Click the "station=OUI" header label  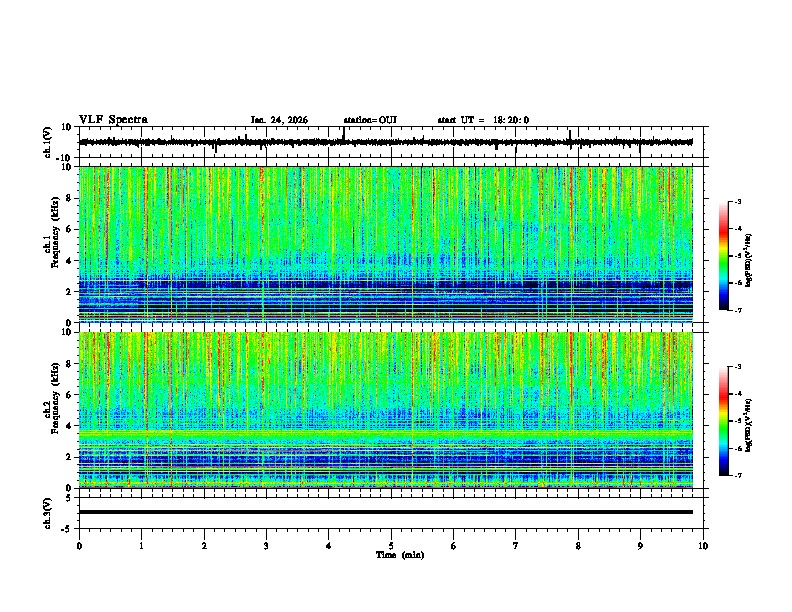pyautogui.click(x=370, y=120)
